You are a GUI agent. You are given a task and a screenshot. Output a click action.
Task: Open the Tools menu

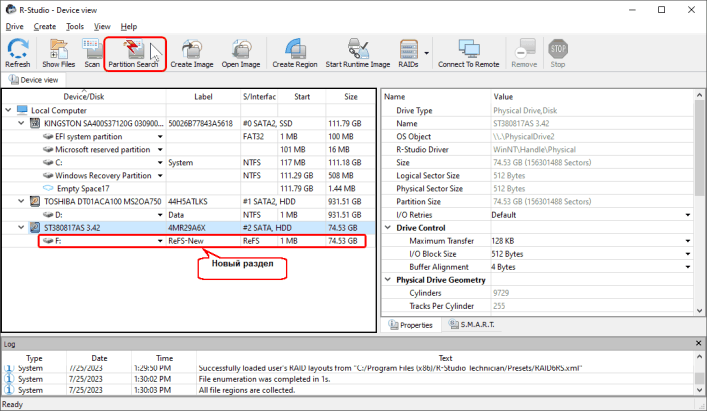[x=75, y=27]
